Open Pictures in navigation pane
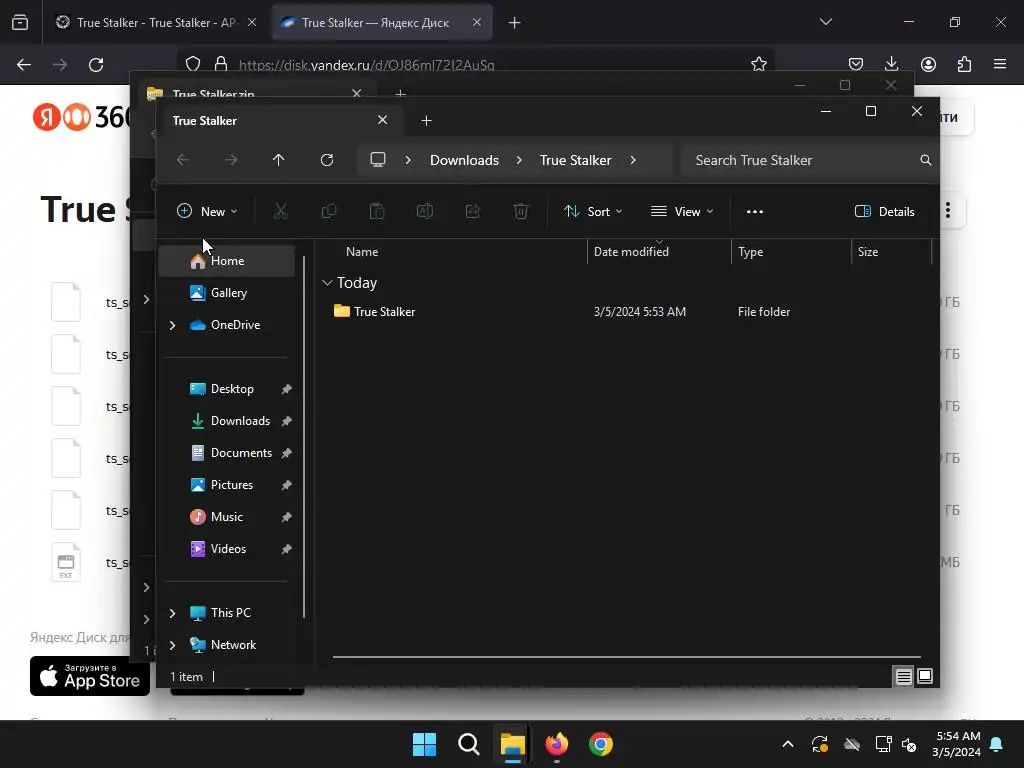 227,485
